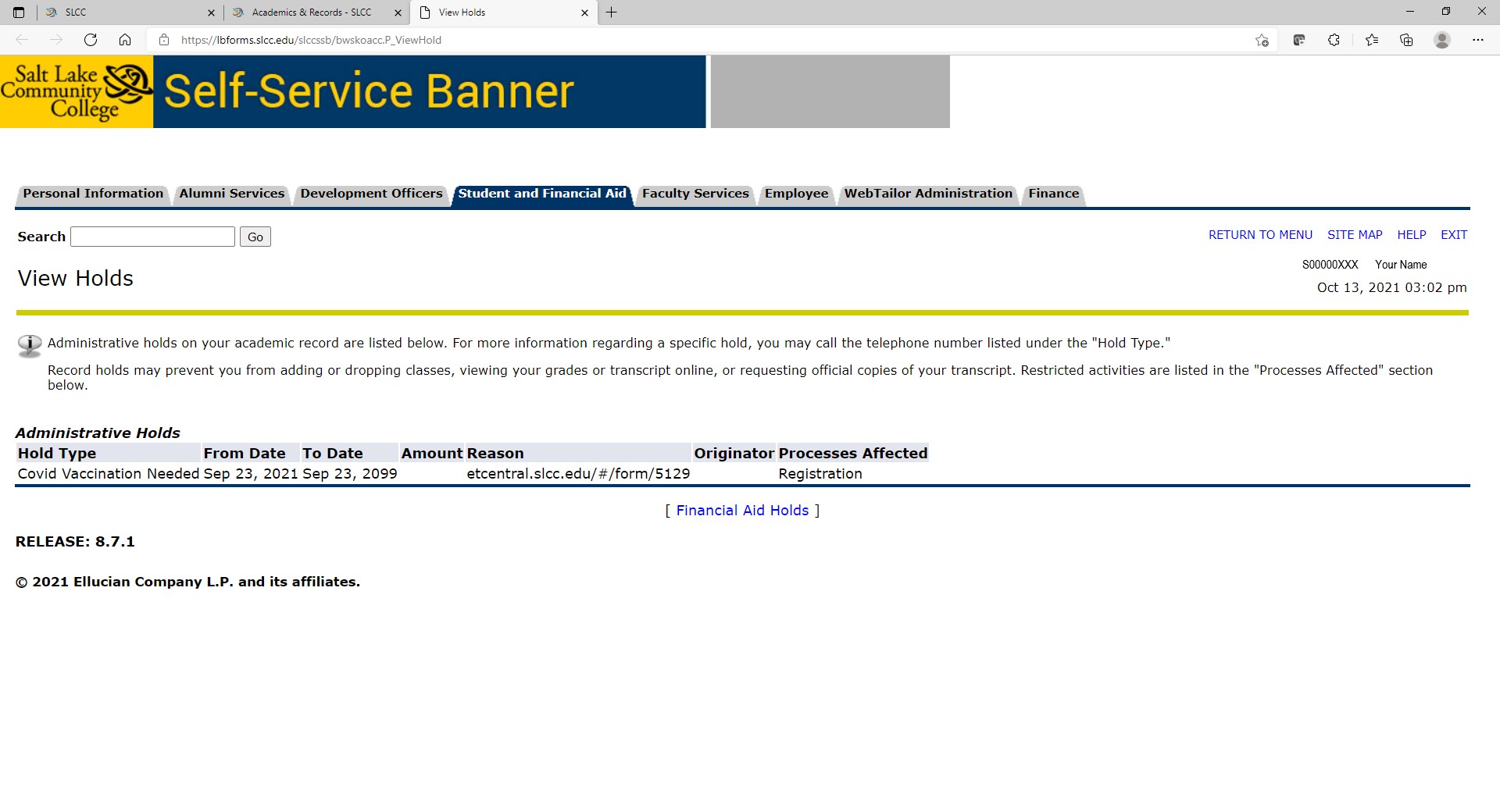Add this page to favorites star icon
This screenshot has width=1500, height=812.
click(x=1261, y=40)
